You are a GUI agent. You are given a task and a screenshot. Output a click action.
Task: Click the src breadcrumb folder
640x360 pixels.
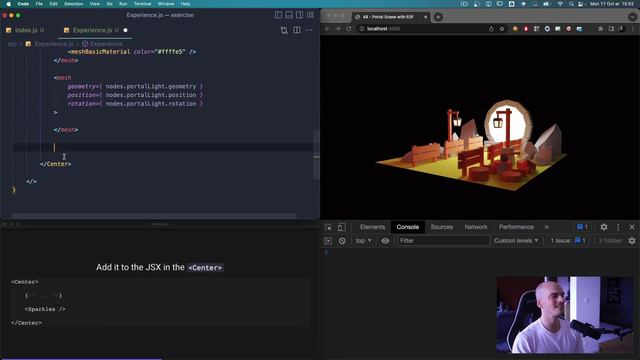click(x=12, y=44)
